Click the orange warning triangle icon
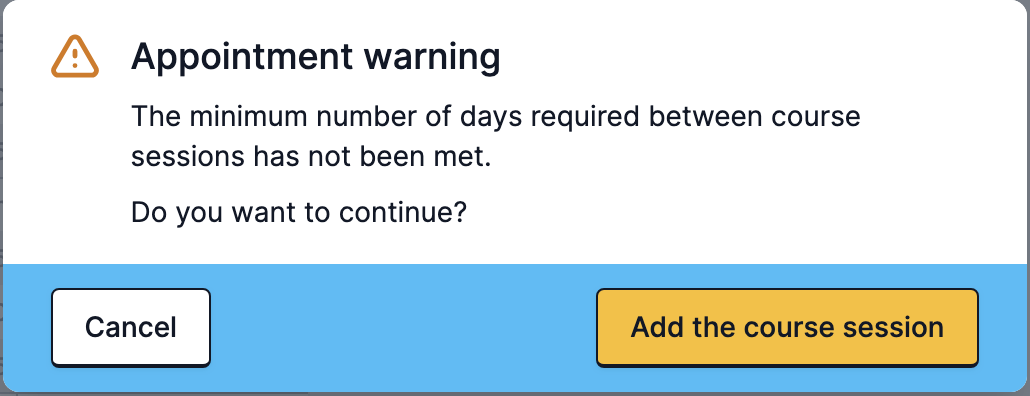 click(x=75, y=57)
